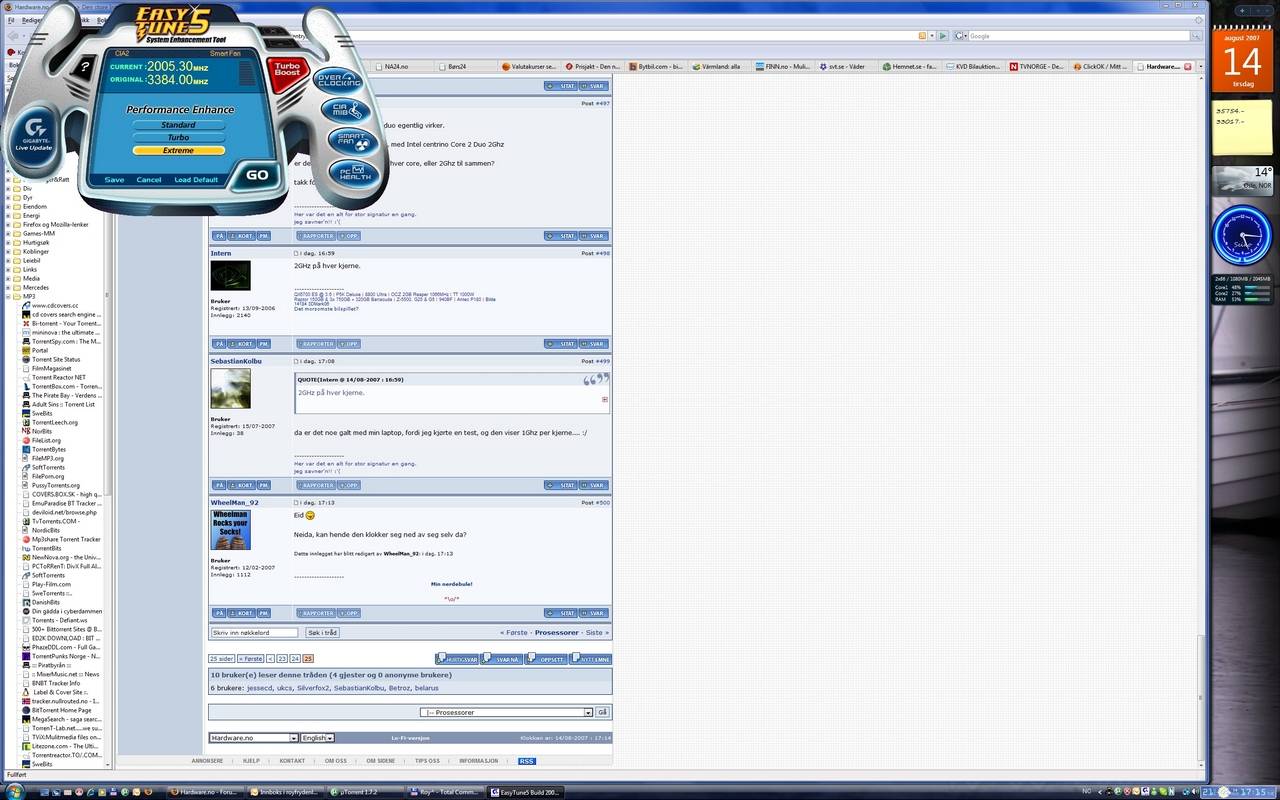Click the Oppsett button below the thread
1280x800 pixels.
547,659
